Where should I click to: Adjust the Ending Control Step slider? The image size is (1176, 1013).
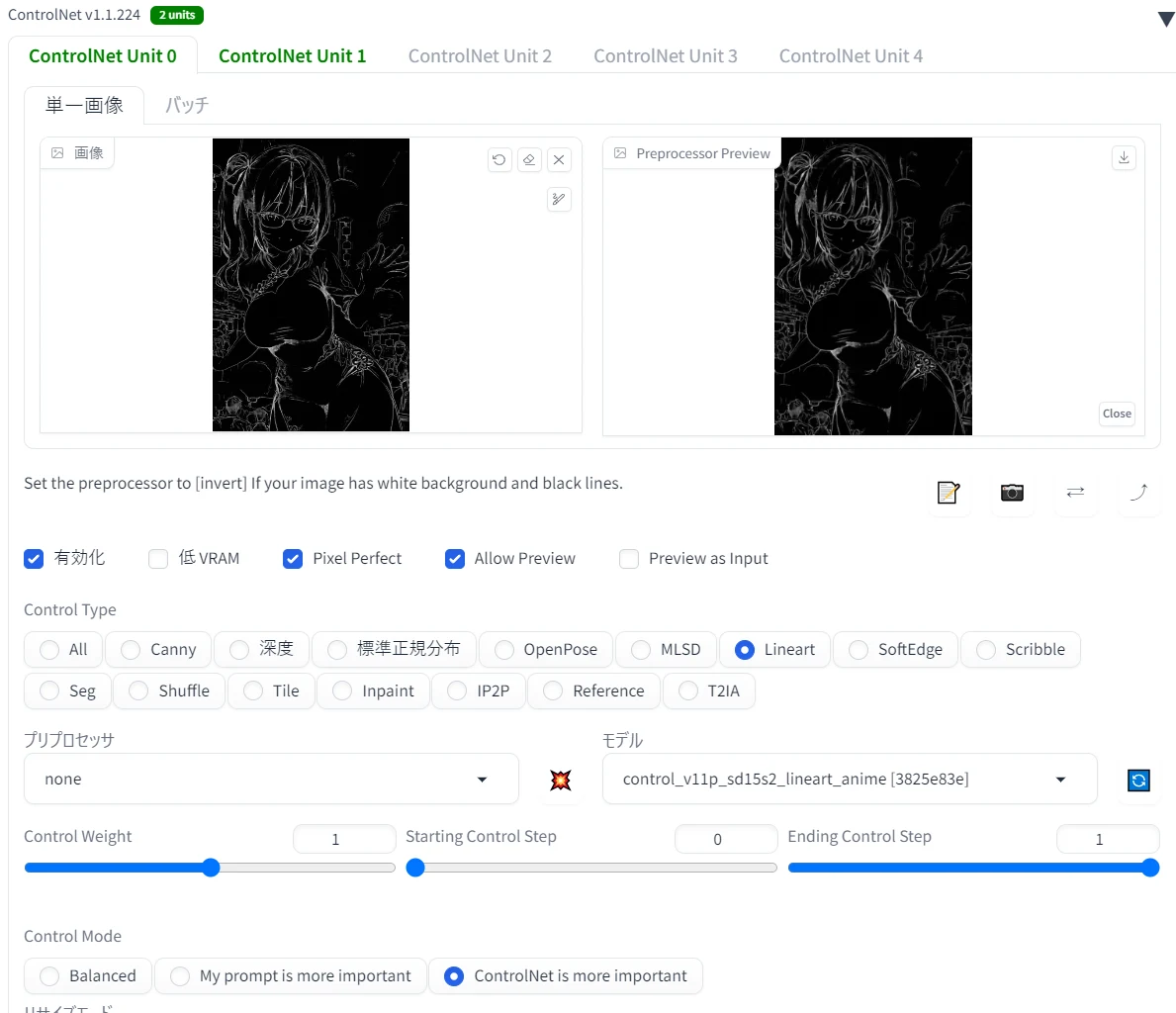pyautogui.click(x=973, y=869)
